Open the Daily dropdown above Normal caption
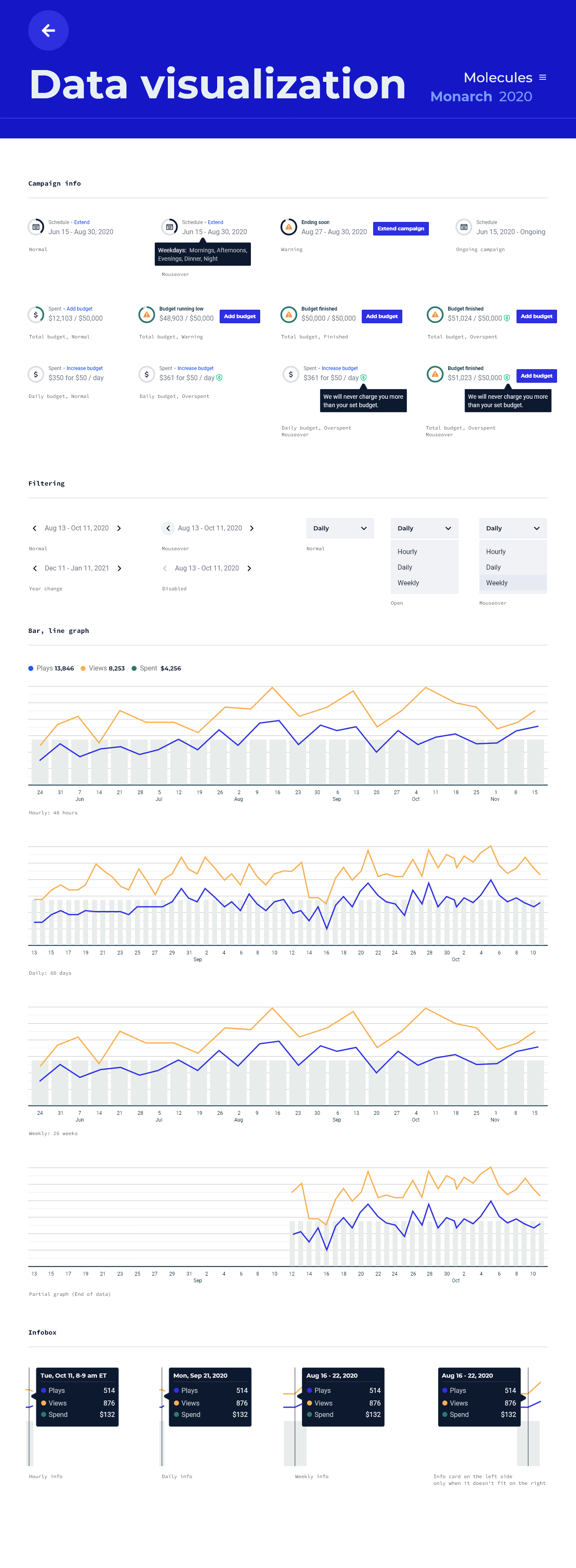The width and height of the screenshot is (576, 1568). coord(340,528)
